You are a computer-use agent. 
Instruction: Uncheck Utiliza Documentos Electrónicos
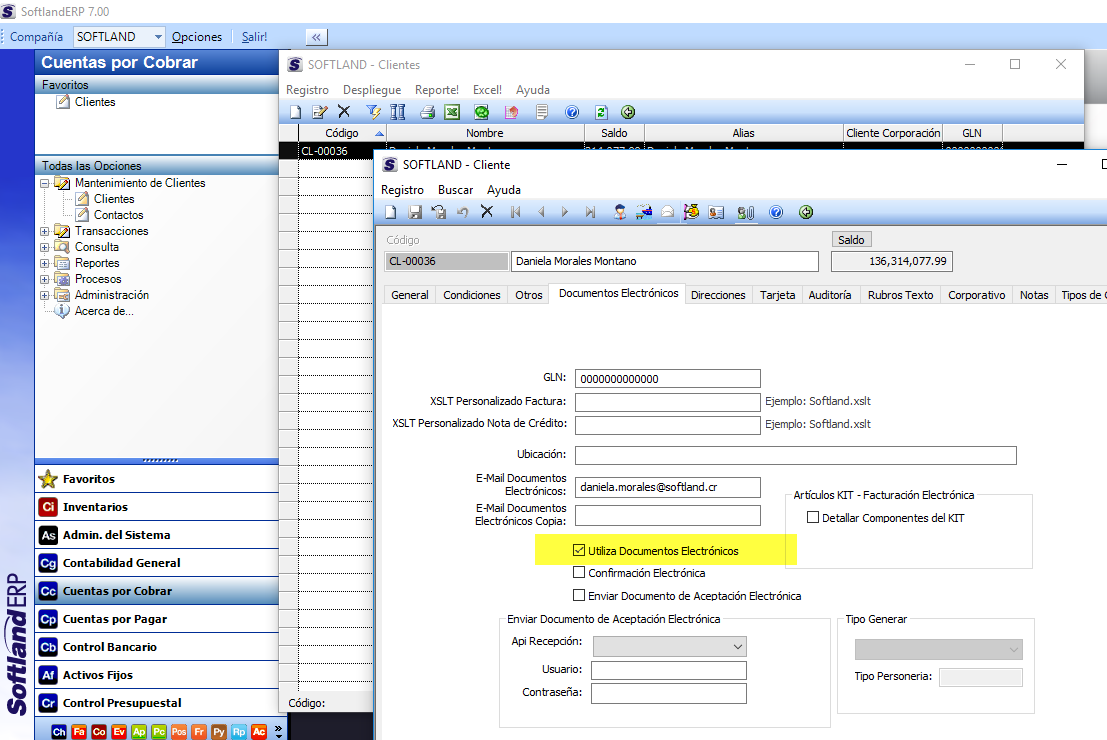(579, 550)
